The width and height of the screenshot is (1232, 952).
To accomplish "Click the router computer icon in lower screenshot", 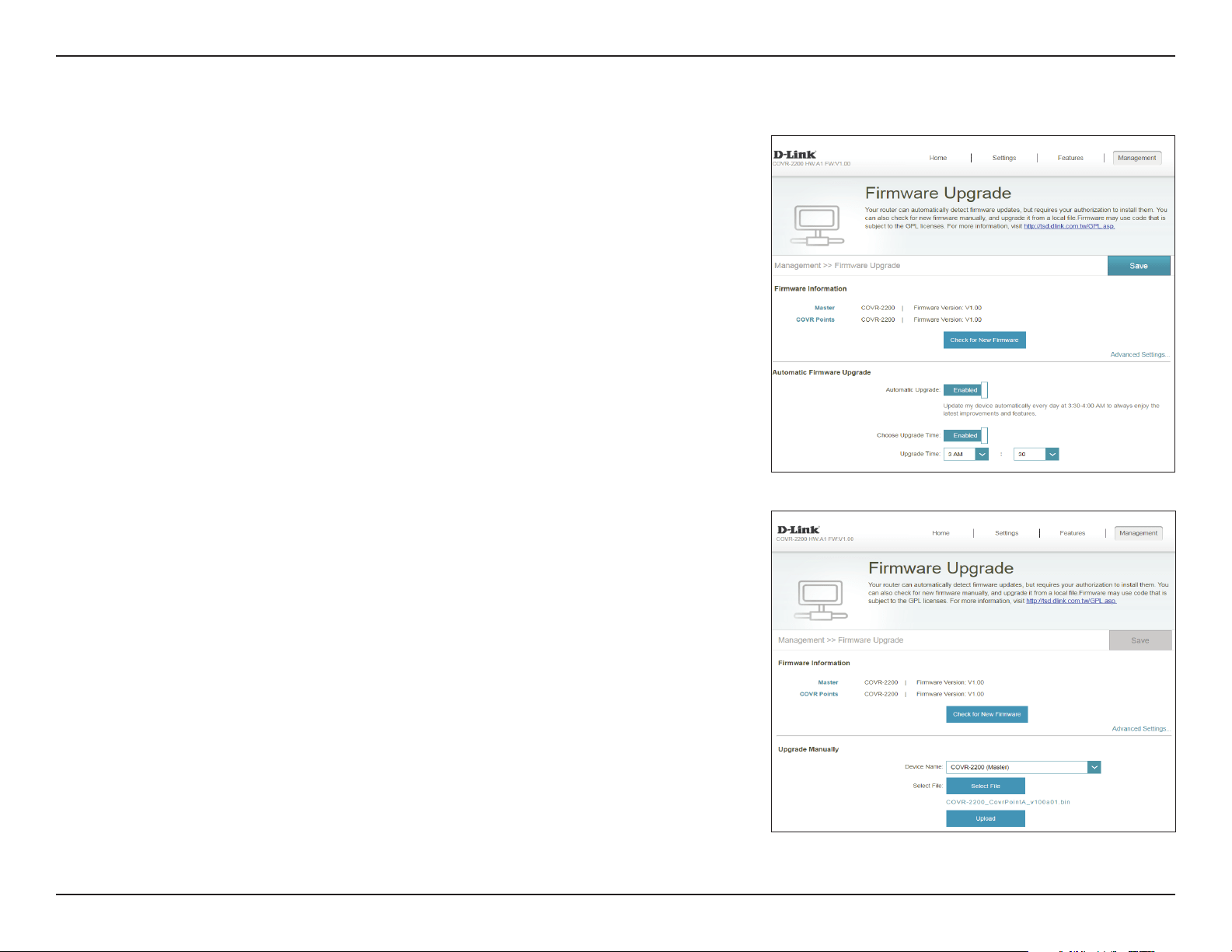I will [x=821, y=601].
